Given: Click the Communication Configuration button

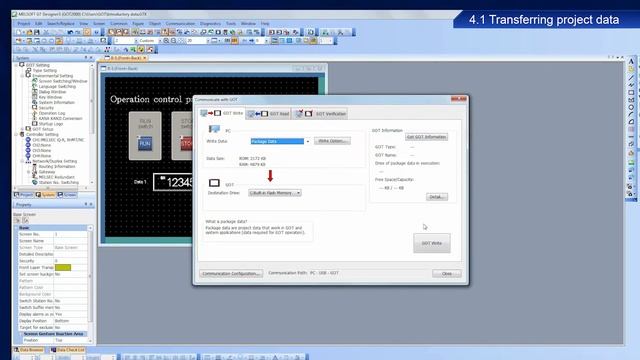Looking at the screenshot, I should coord(231,273).
